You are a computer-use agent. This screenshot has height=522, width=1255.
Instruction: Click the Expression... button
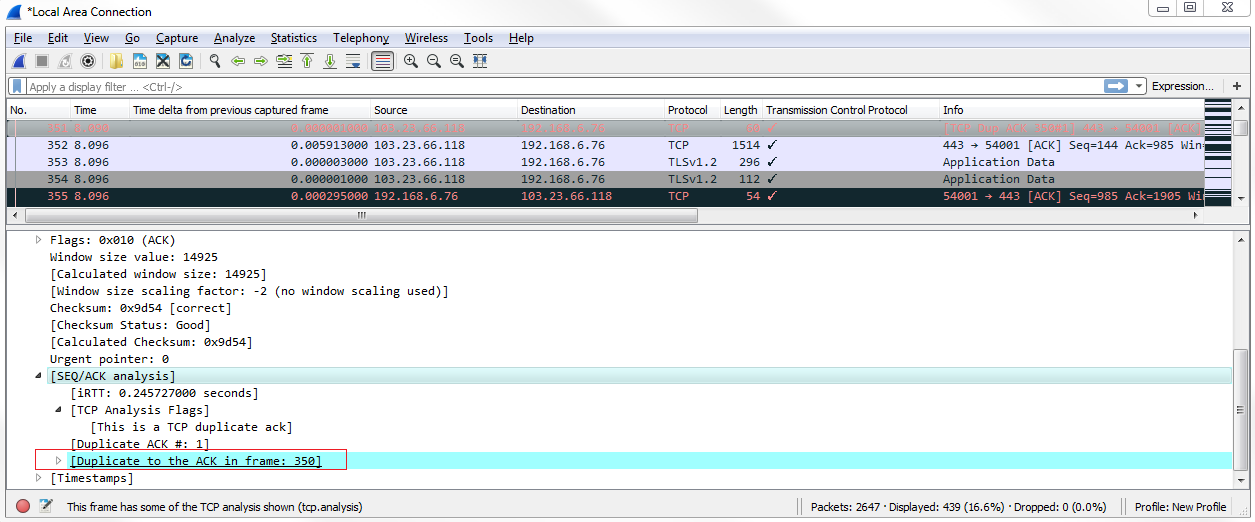pos(1182,86)
